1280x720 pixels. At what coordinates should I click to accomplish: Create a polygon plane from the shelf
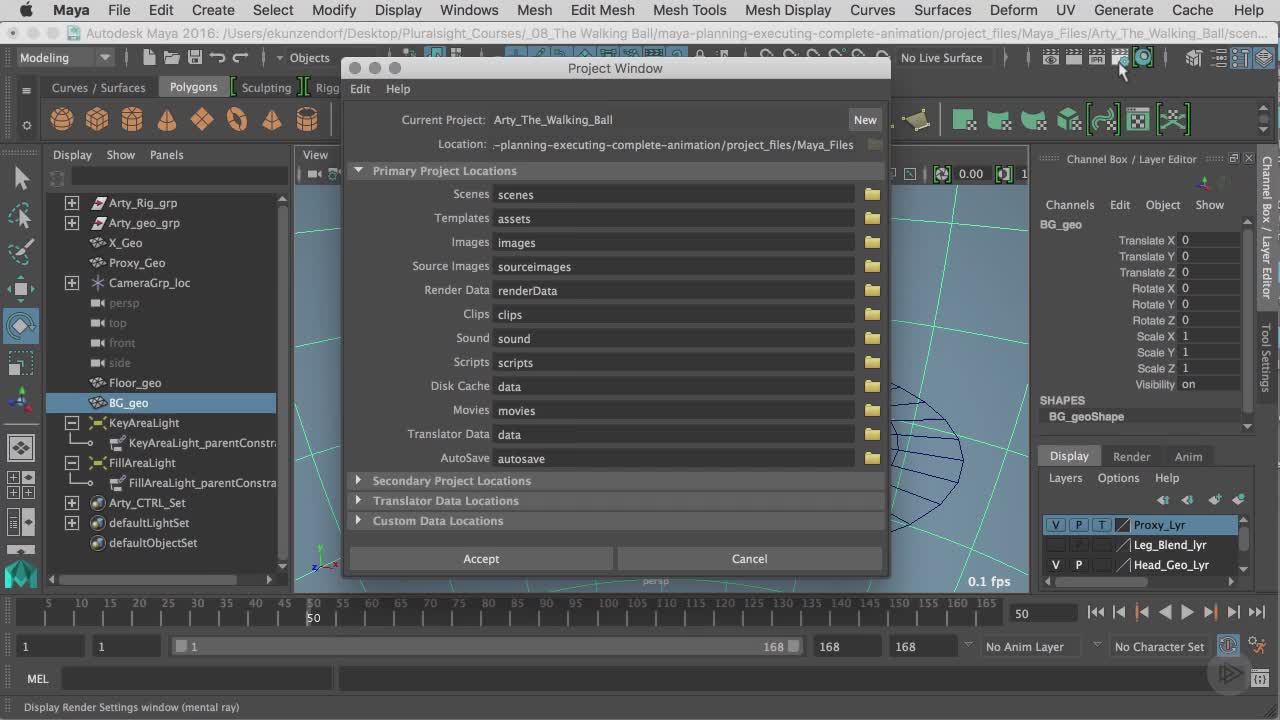(202, 120)
